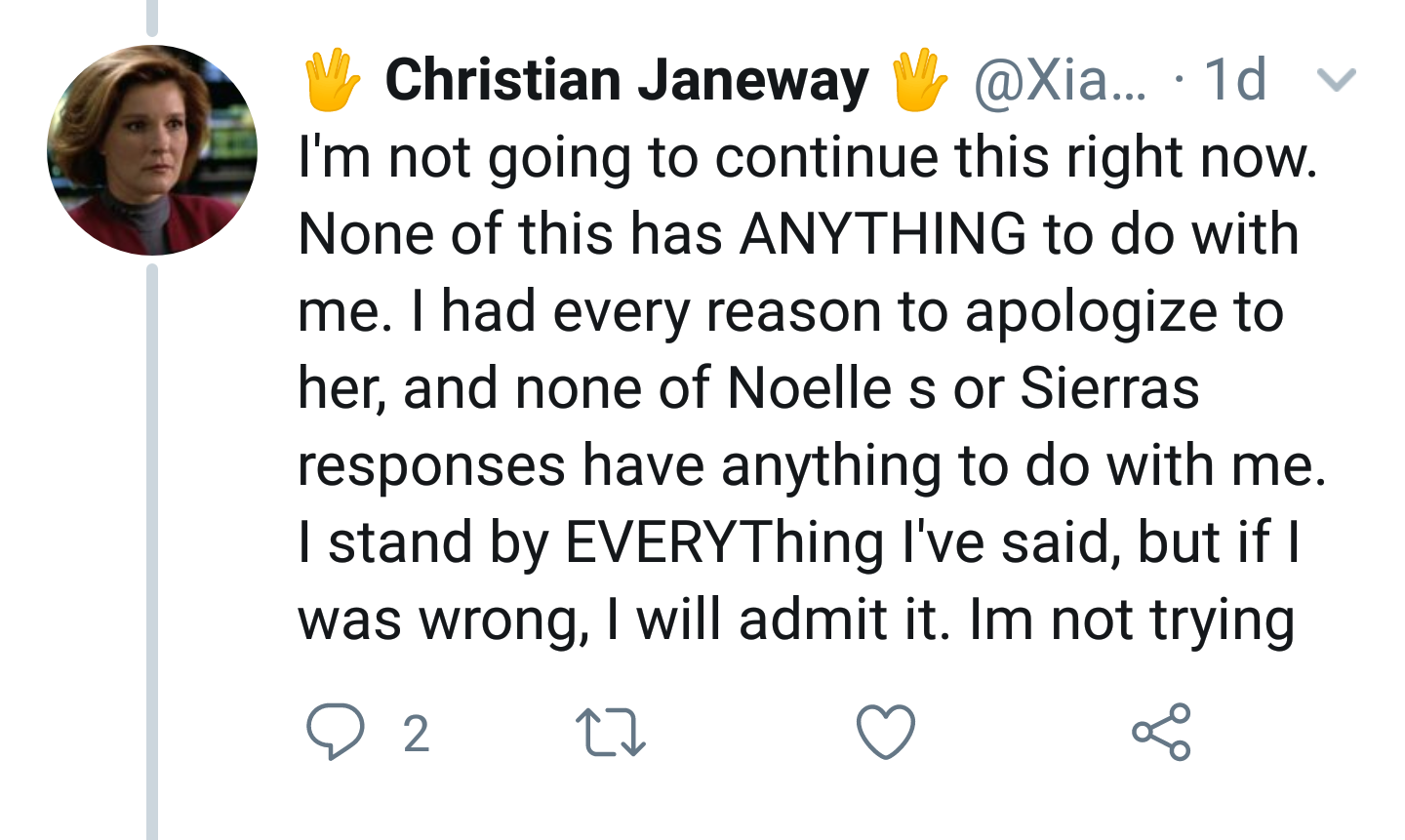Like the tweet with the heart icon
The height and width of the screenshot is (840, 1405).
pyautogui.click(x=886, y=732)
